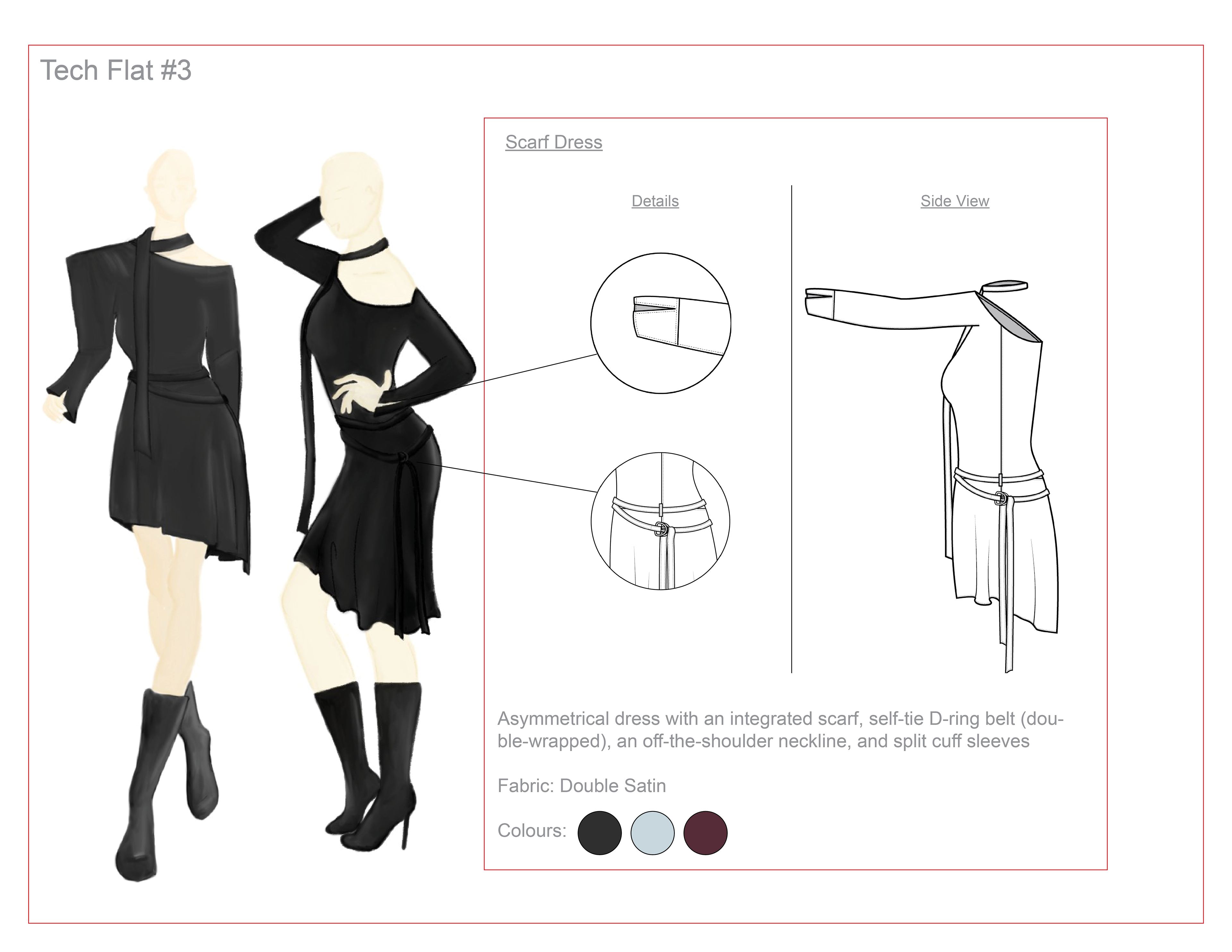
Task: Click the front-facing model illustration on left
Action: click(x=147, y=515)
